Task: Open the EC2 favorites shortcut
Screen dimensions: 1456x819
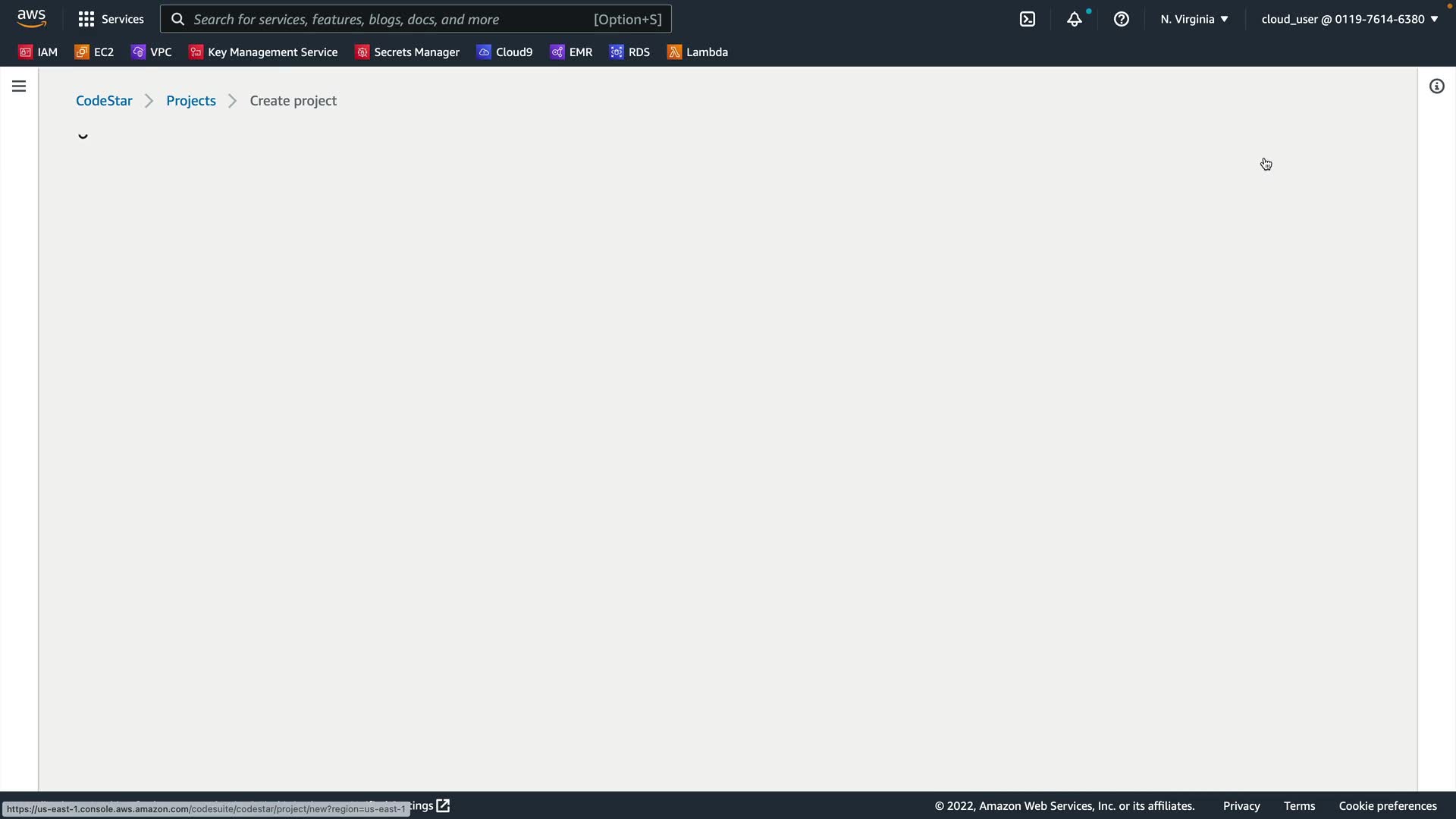Action: 94,52
